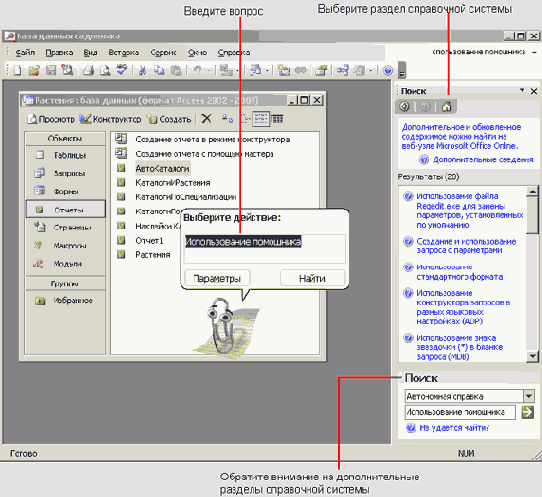The image size is (542, 497).
Task: Click the Open folder toolbar icon
Action: [x=34, y=71]
